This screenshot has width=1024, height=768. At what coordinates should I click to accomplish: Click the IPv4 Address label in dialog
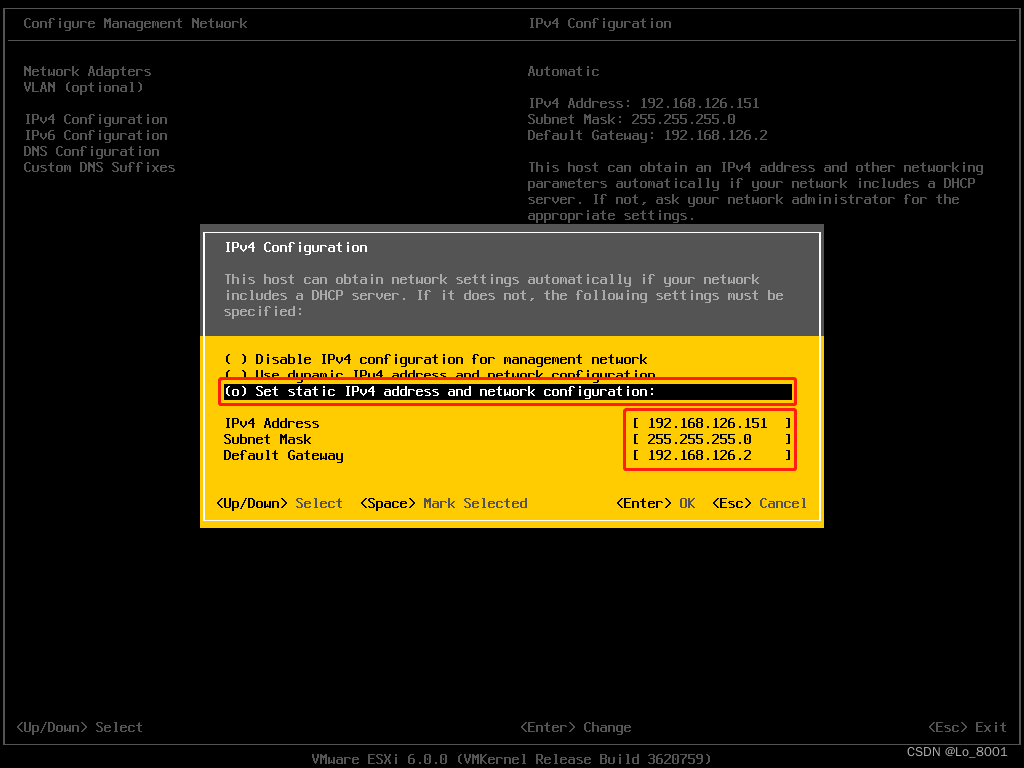pyautogui.click(x=272, y=423)
